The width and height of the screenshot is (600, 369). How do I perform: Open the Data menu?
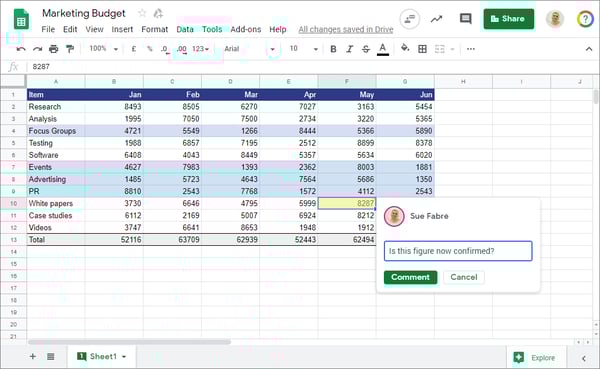[x=185, y=29]
